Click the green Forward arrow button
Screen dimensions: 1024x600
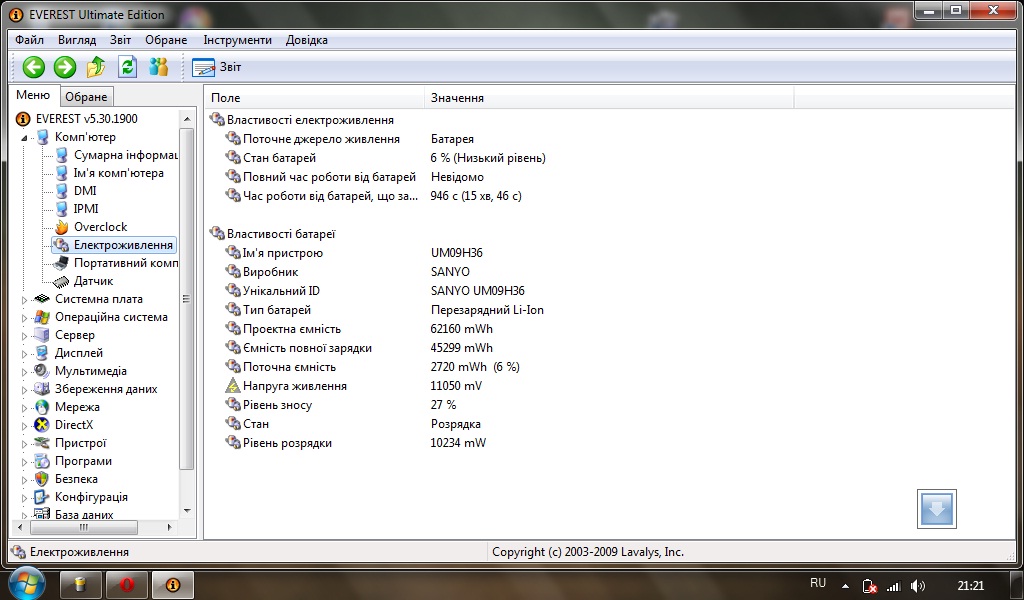pyautogui.click(x=65, y=67)
